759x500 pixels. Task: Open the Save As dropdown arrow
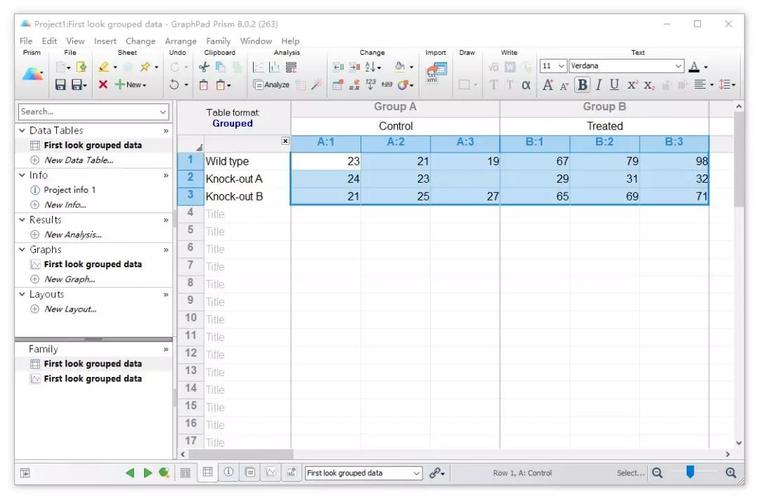click(x=85, y=85)
